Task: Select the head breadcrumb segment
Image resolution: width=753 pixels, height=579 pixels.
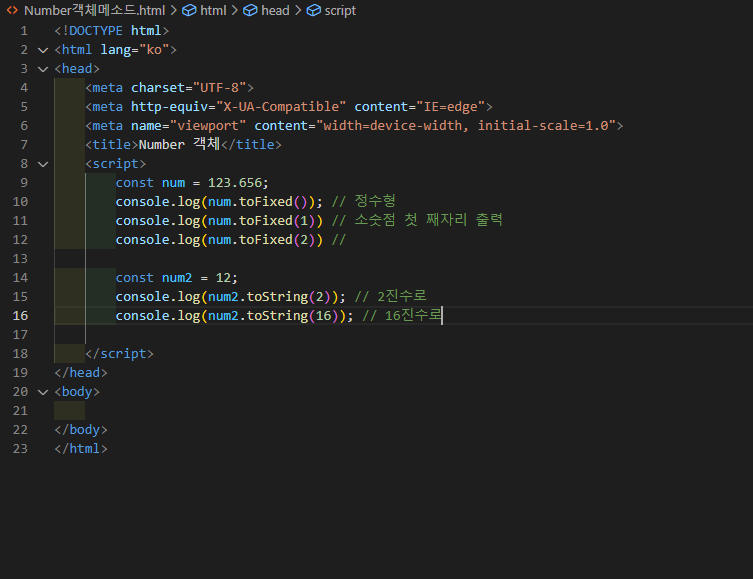Action: pos(275,10)
